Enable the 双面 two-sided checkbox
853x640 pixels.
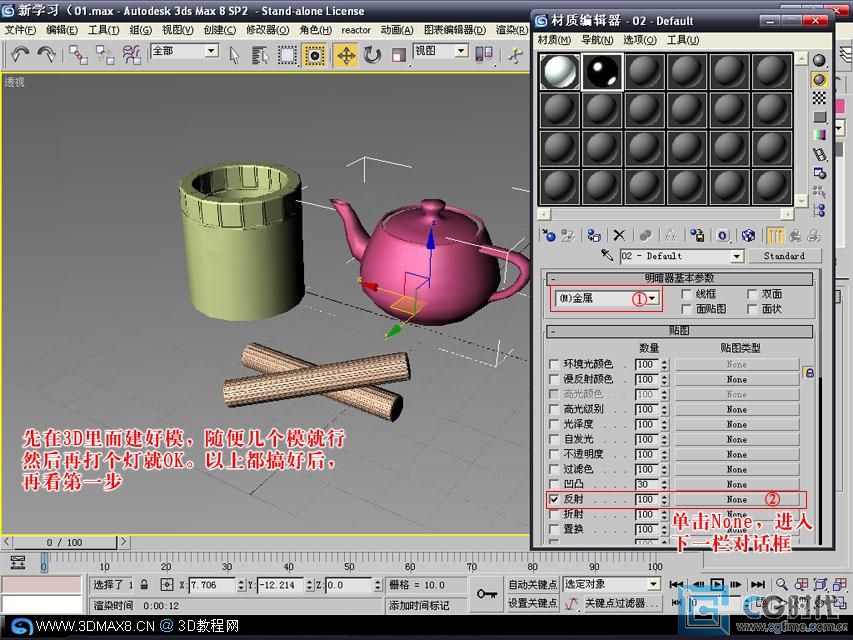point(752,294)
